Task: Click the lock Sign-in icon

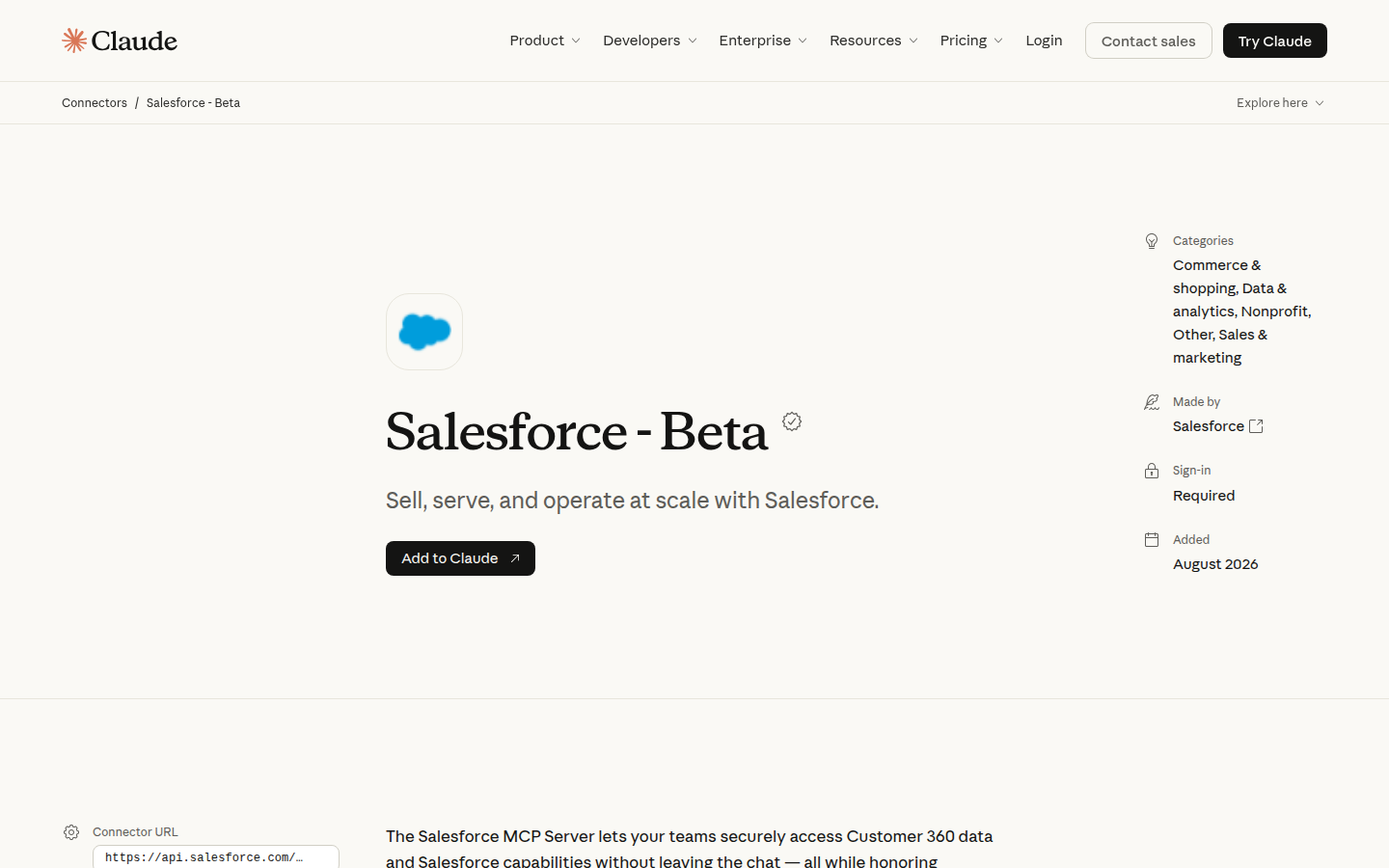Action: tap(1152, 471)
